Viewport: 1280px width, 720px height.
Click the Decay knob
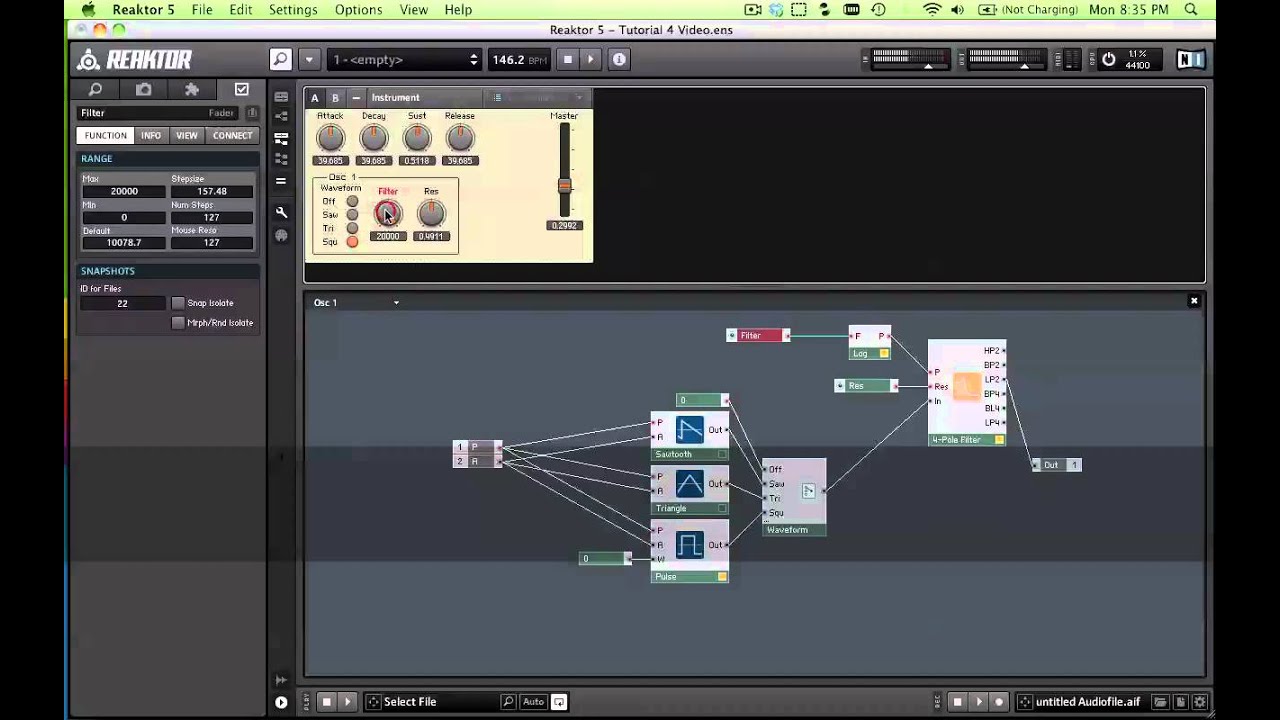point(373,138)
